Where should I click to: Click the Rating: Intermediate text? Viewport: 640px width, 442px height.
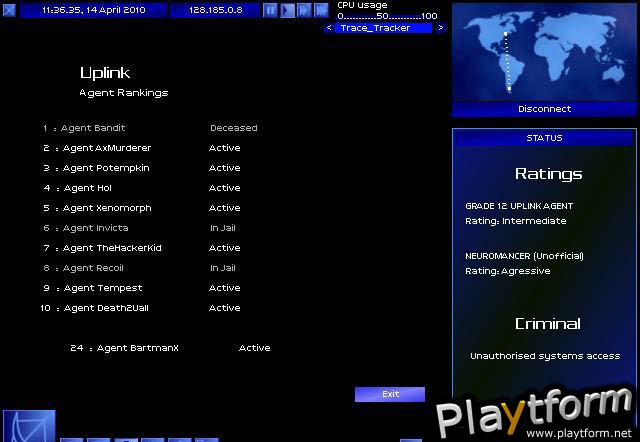(x=516, y=221)
